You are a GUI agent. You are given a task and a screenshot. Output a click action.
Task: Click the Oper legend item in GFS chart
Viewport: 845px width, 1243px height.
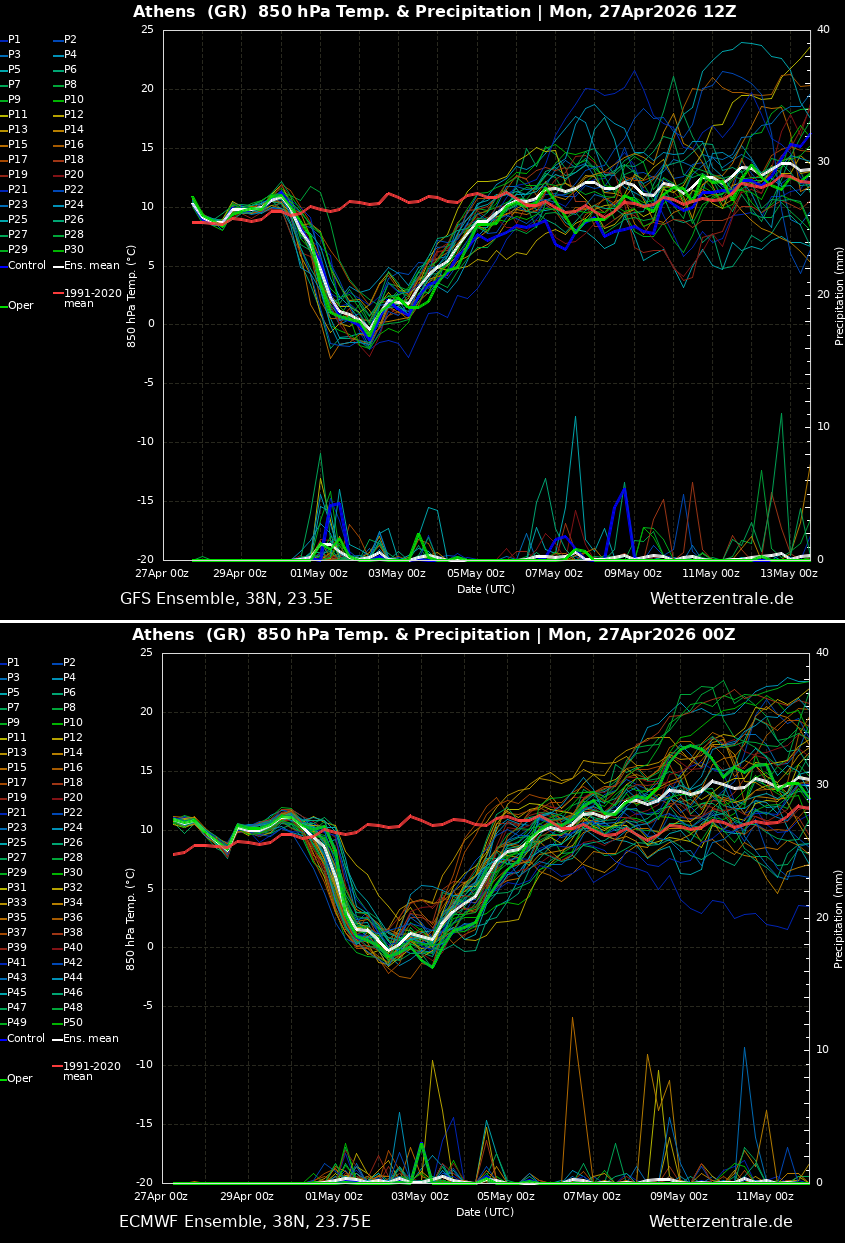click(20, 306)
